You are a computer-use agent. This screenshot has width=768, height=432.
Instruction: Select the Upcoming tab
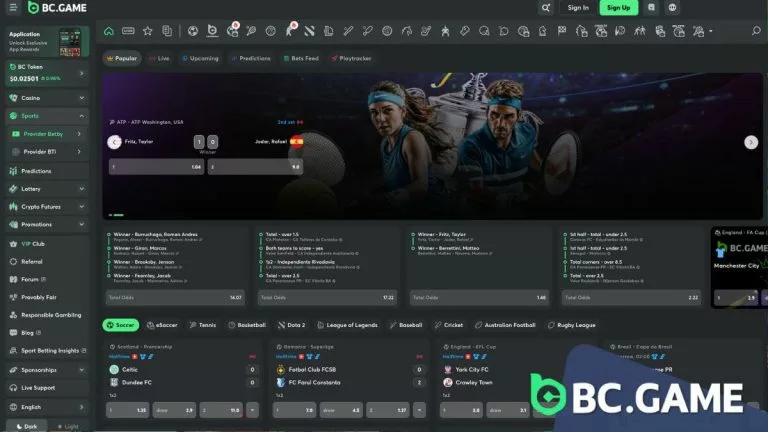pos(200,58)
